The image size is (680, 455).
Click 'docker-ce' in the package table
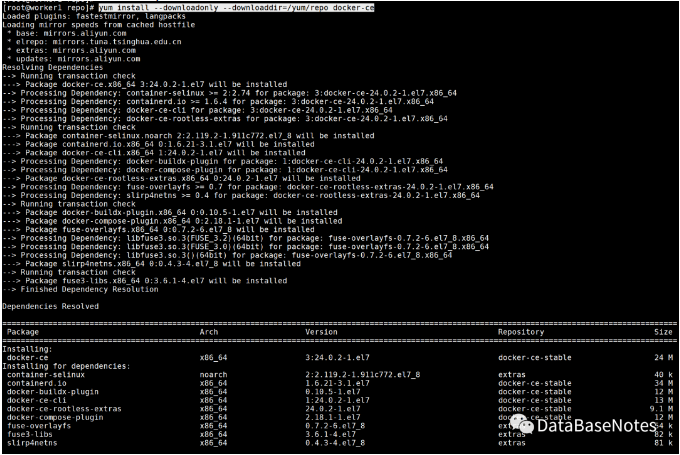[27, 357]
